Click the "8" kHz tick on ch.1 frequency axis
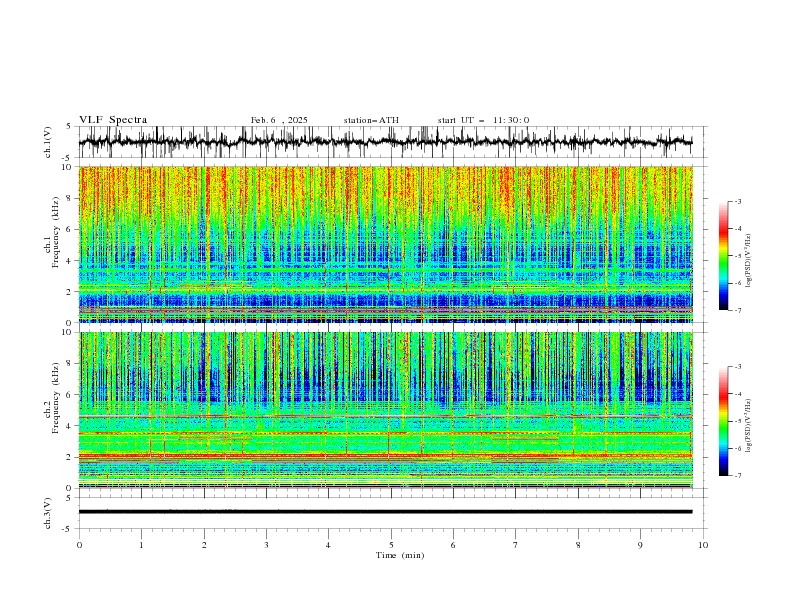The height and width of the screenshot is (612, 792). pos(70,198)
